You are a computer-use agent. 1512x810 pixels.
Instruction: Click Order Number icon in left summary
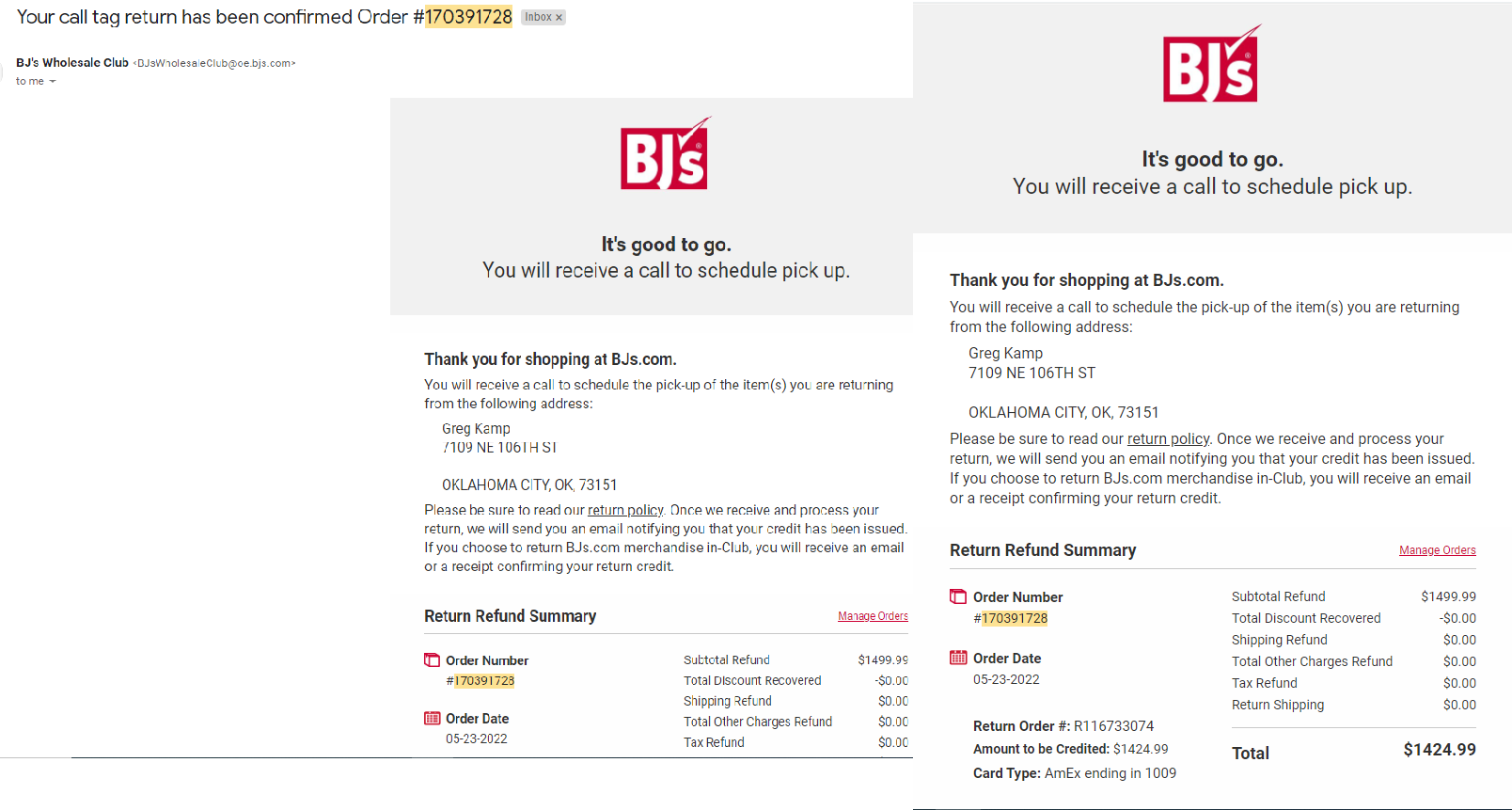(x=432, y=660)
